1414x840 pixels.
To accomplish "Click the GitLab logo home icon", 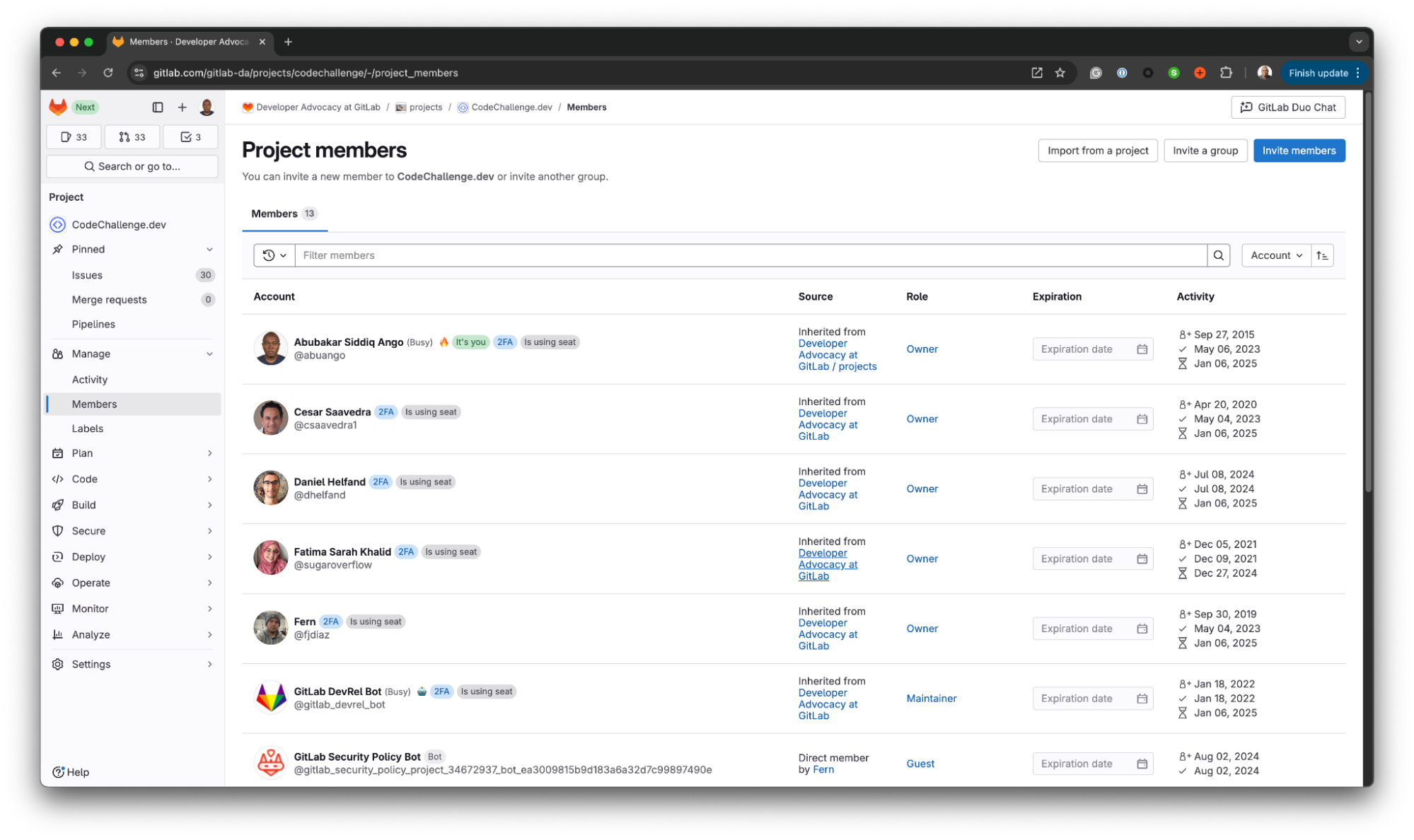I will click(58, 107).
